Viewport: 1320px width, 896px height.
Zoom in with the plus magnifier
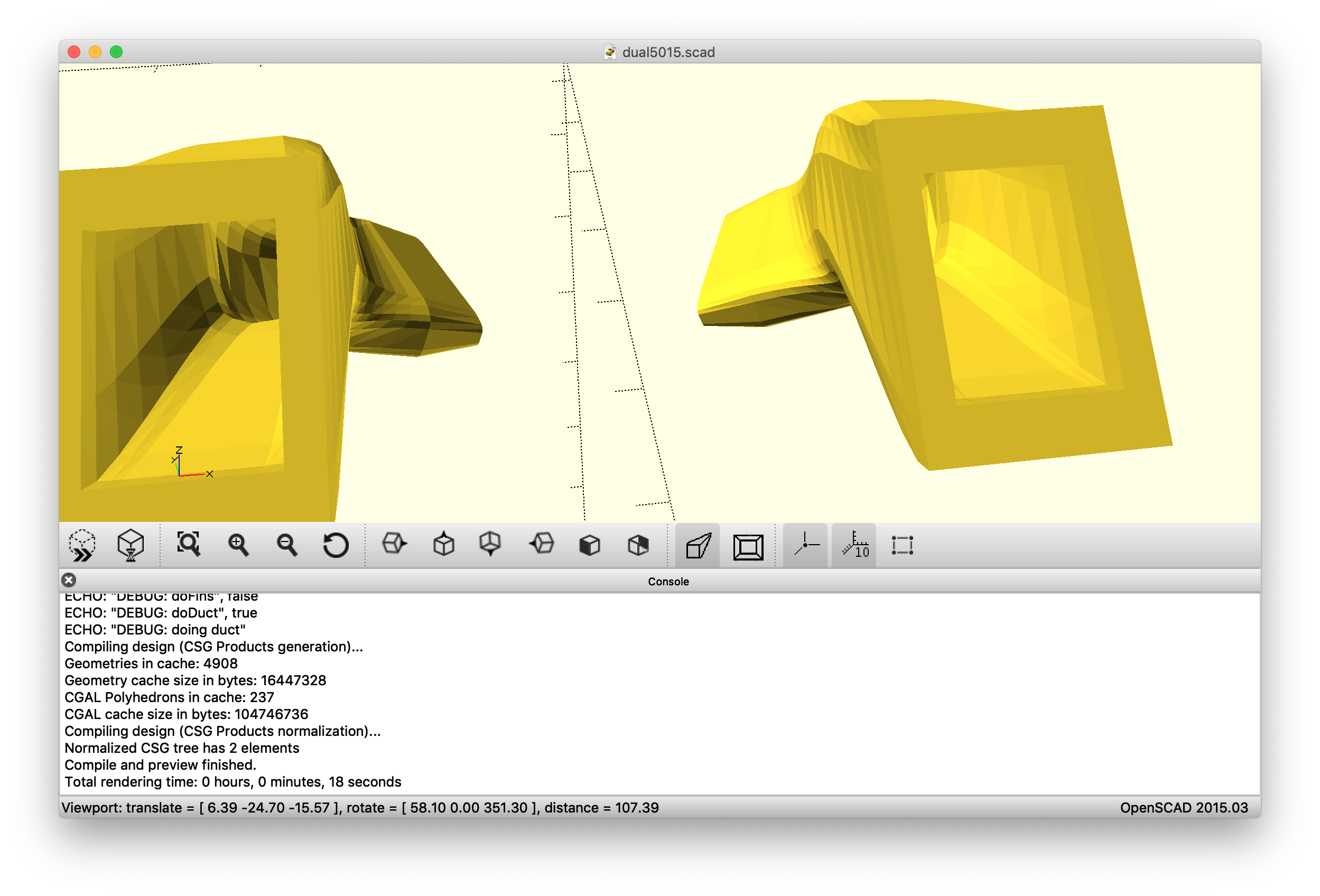coord(238,545)
